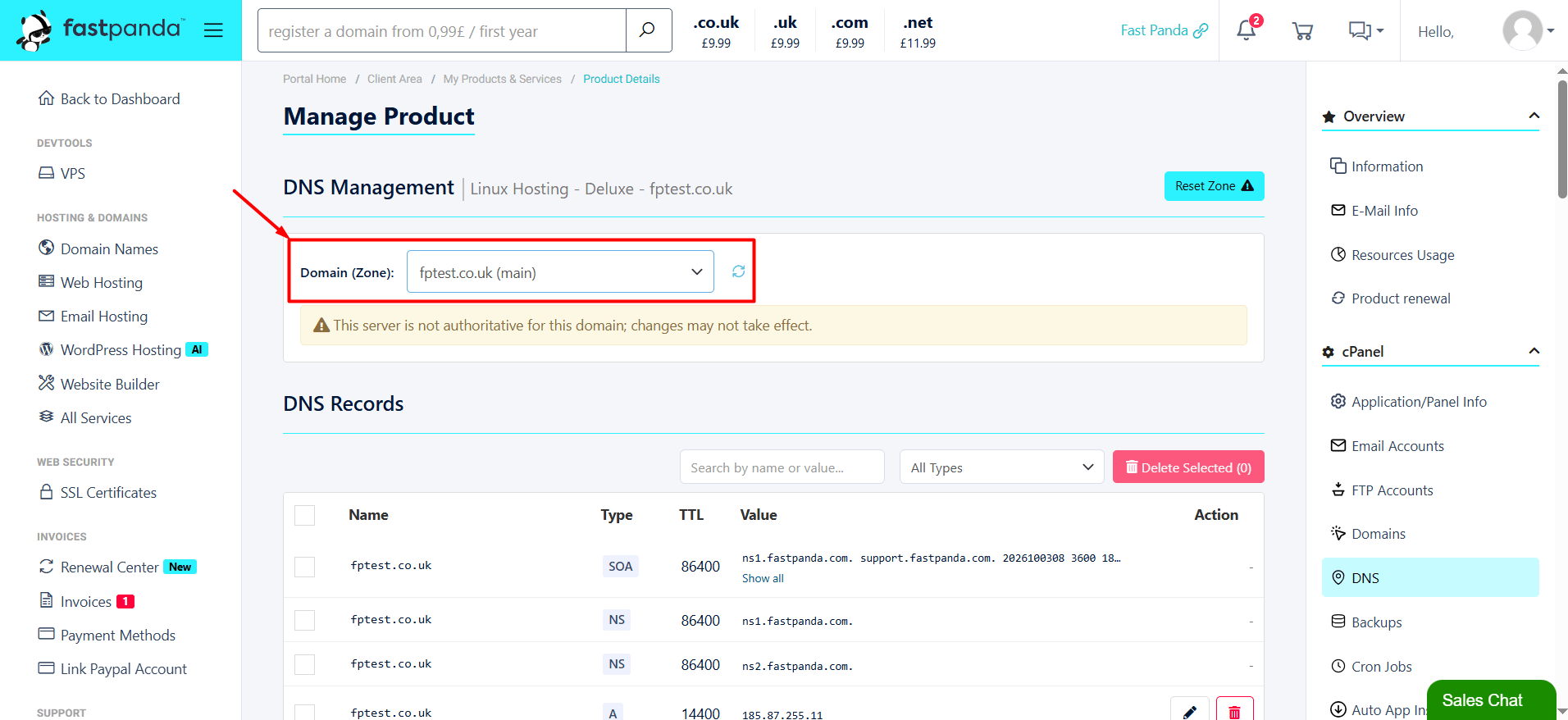This screenshot has width=1568, height=720.
Task: Tick the SOA record row checkbox
Action: [304, 567]
